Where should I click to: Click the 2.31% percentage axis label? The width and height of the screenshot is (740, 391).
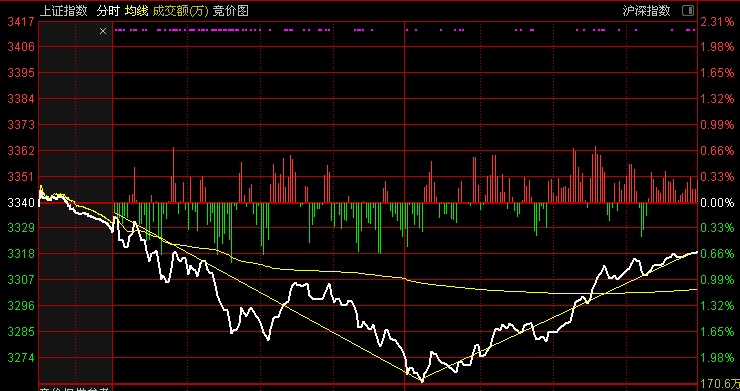coord(717,22)
